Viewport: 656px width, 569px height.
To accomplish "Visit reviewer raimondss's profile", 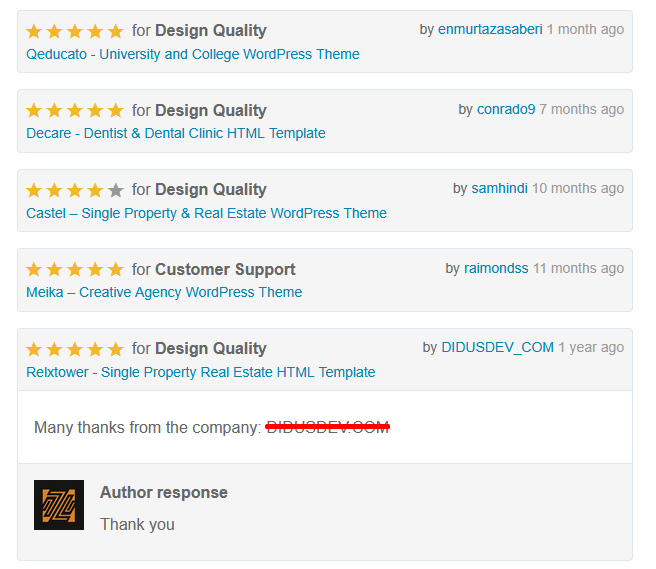I will 496,268.
